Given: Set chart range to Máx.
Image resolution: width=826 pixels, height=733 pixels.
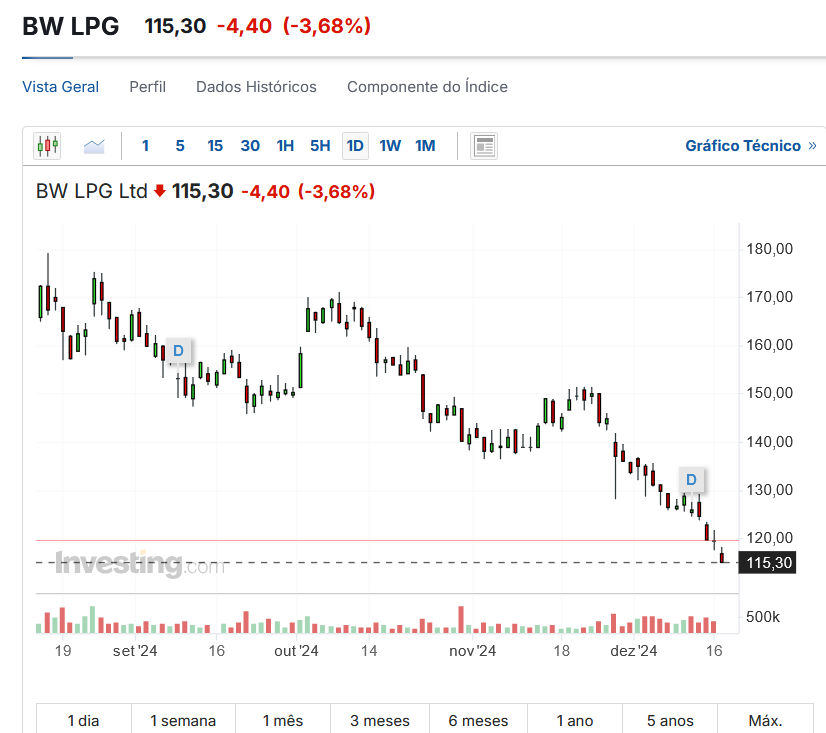Looking at the screenshot, I should tap(765, 720).
